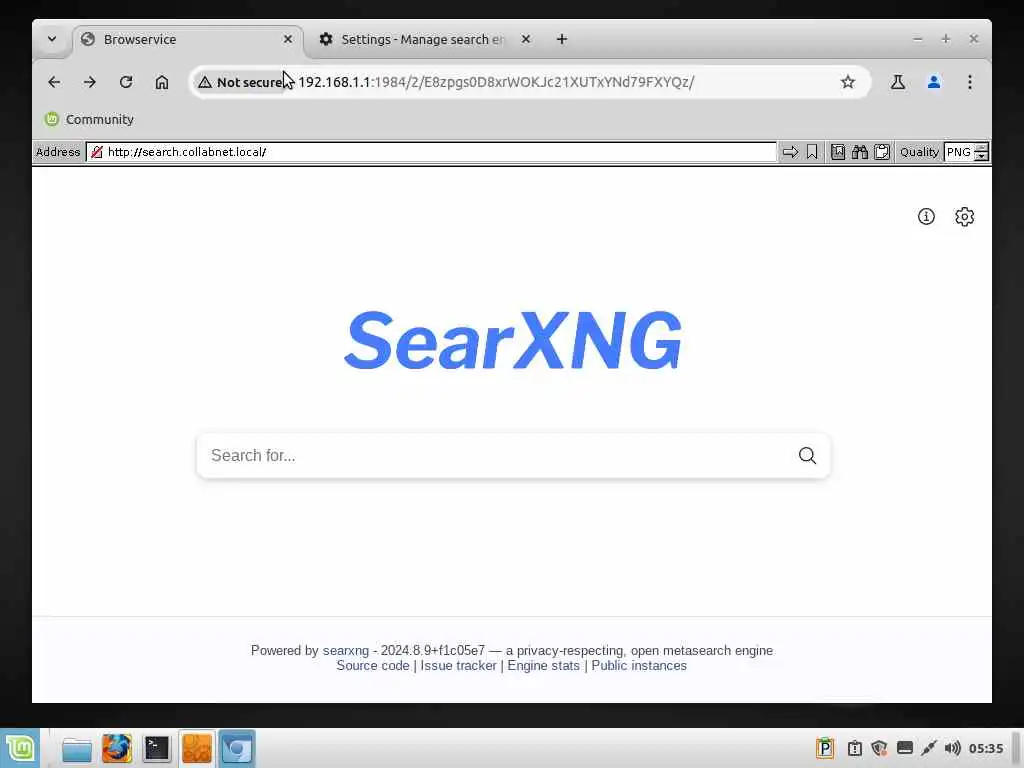Open the file manager in taskbar
This screenshot has height=768, width=1024.
77,749
